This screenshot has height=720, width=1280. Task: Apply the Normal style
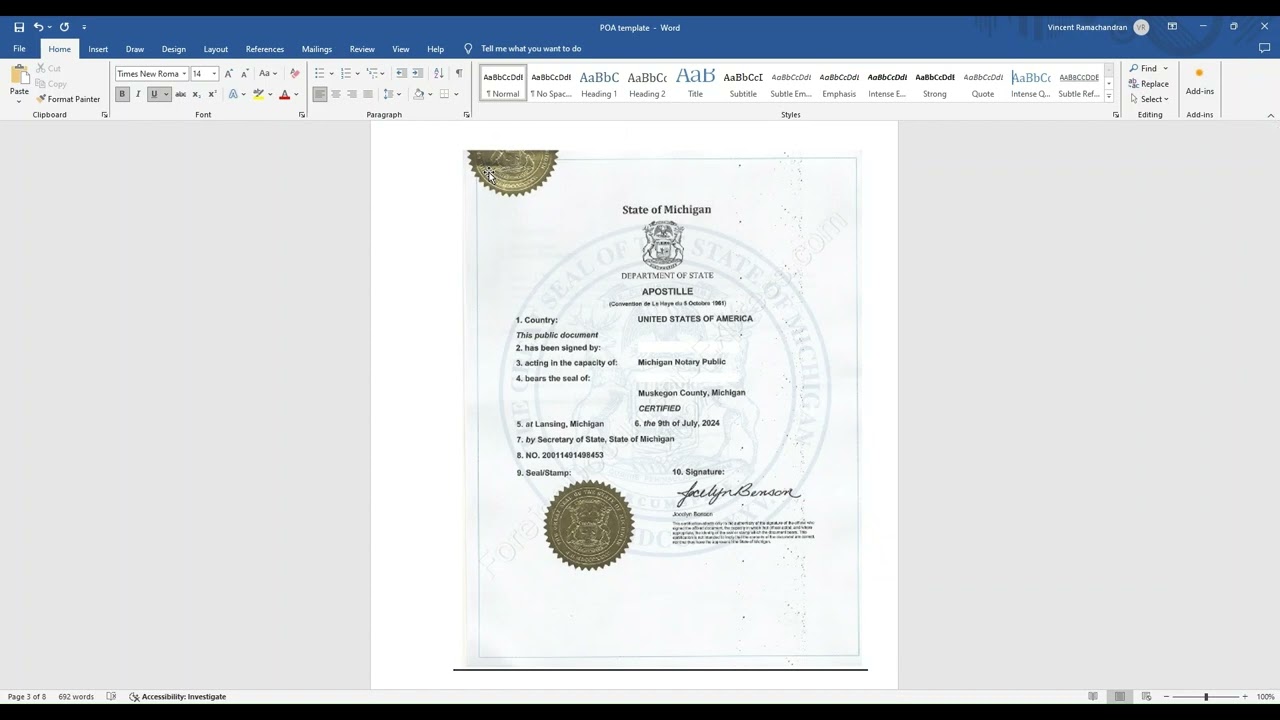click(503, 83)
